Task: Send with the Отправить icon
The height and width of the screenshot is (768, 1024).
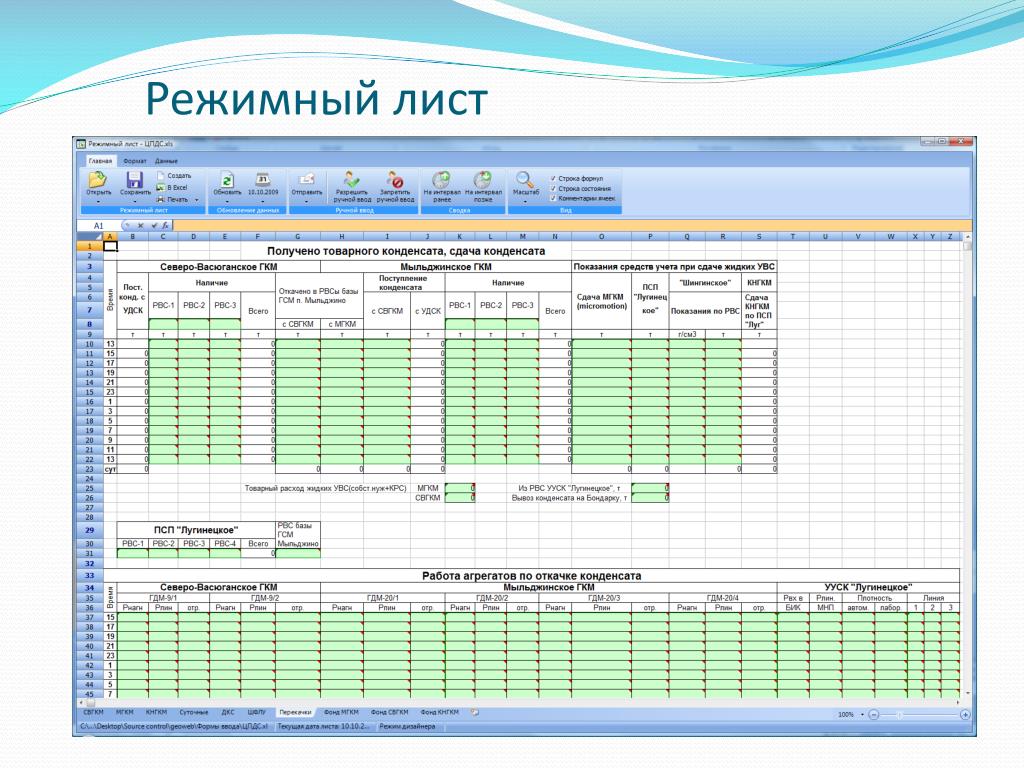Action: (x=307, y=180)
